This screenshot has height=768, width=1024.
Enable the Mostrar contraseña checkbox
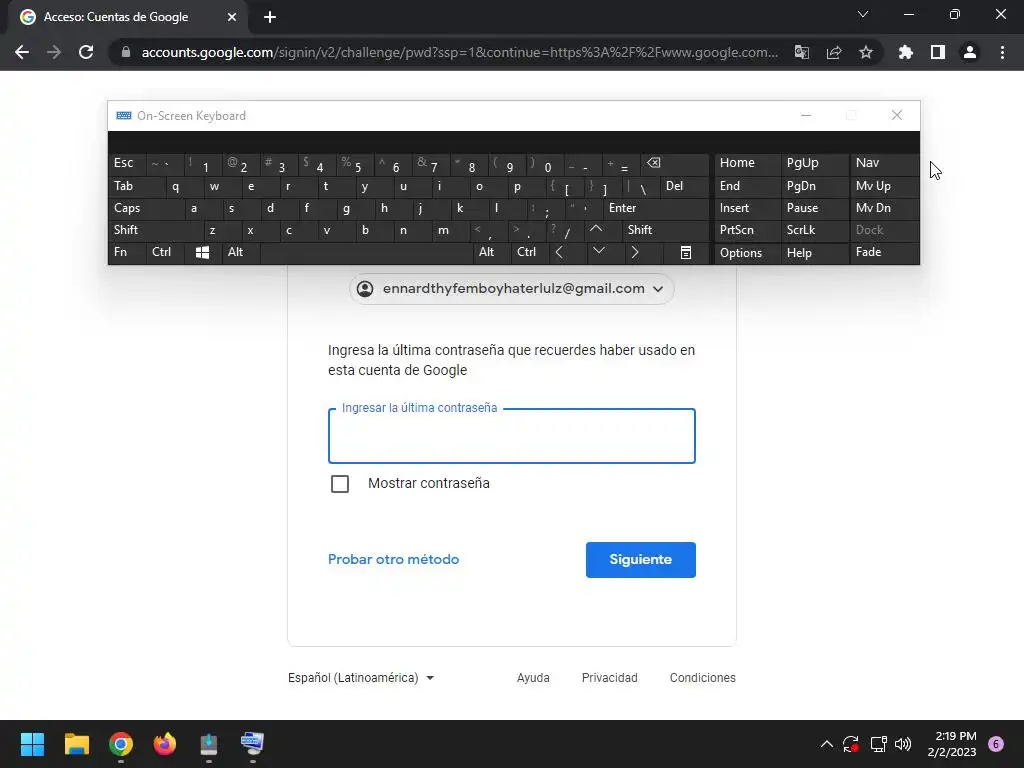coord(340,484)
